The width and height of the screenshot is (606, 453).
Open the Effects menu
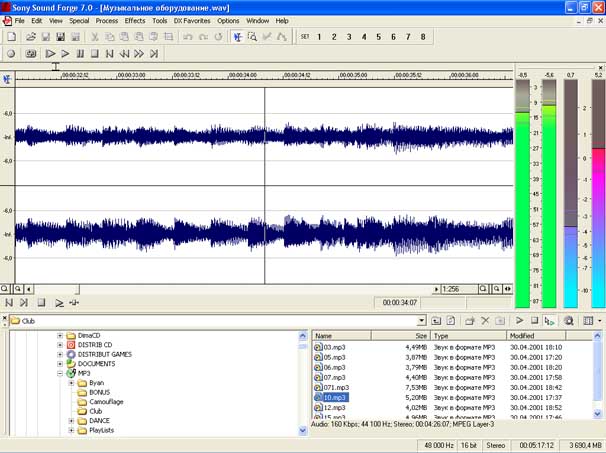[135, 21]
